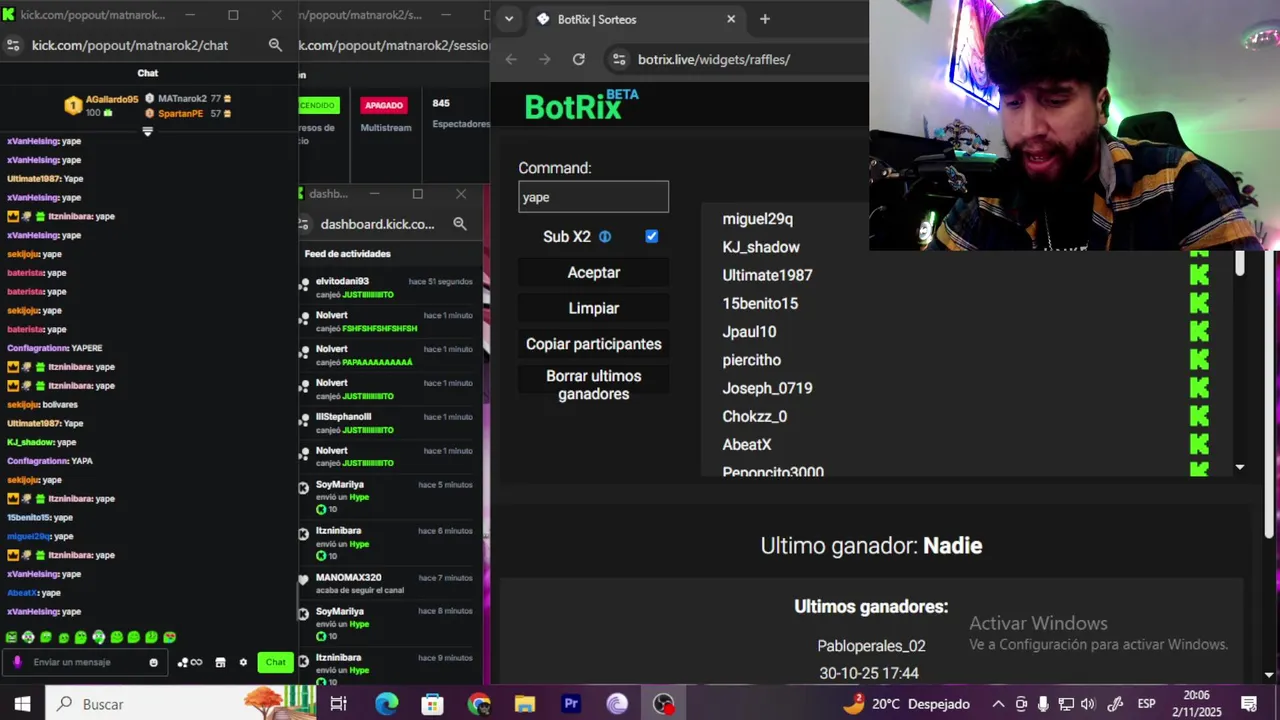The image size is (1280, 720).
Task: Click Copiar participantes button
Action: point(594,344)
